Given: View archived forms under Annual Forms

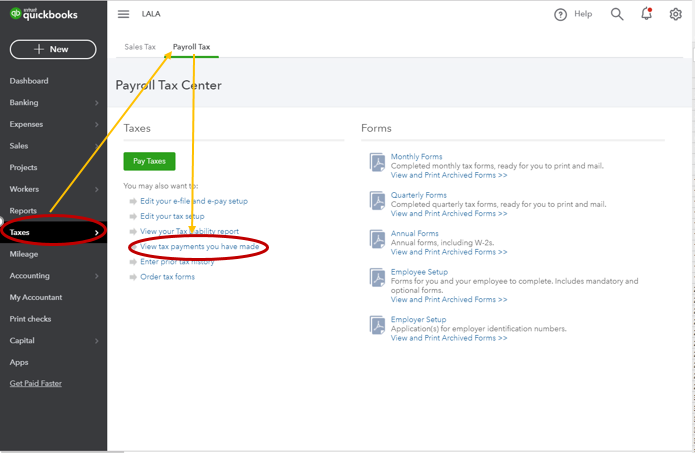Looking at the screenshot, I should tap(449, 252).
